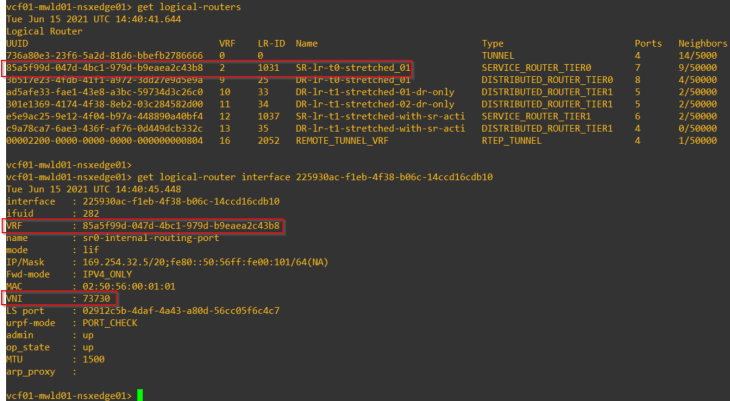Click the sr0-internal-routing-port name
The width and height of the screenshot is (730, 401).
(x=151, y=238)
